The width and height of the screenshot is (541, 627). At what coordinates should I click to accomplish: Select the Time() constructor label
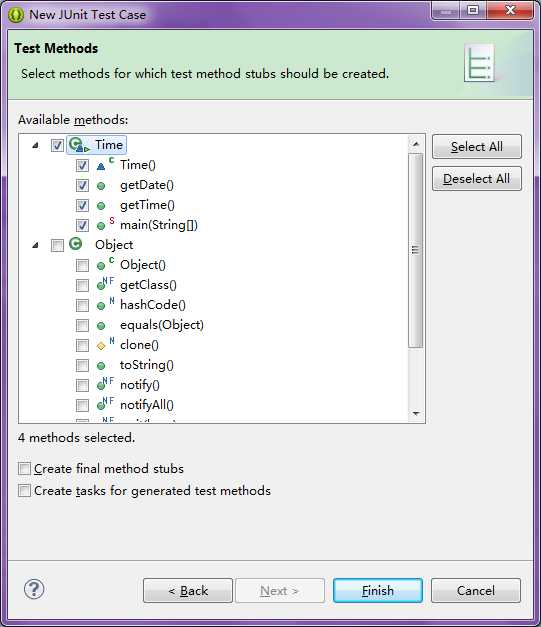[138, 165]
